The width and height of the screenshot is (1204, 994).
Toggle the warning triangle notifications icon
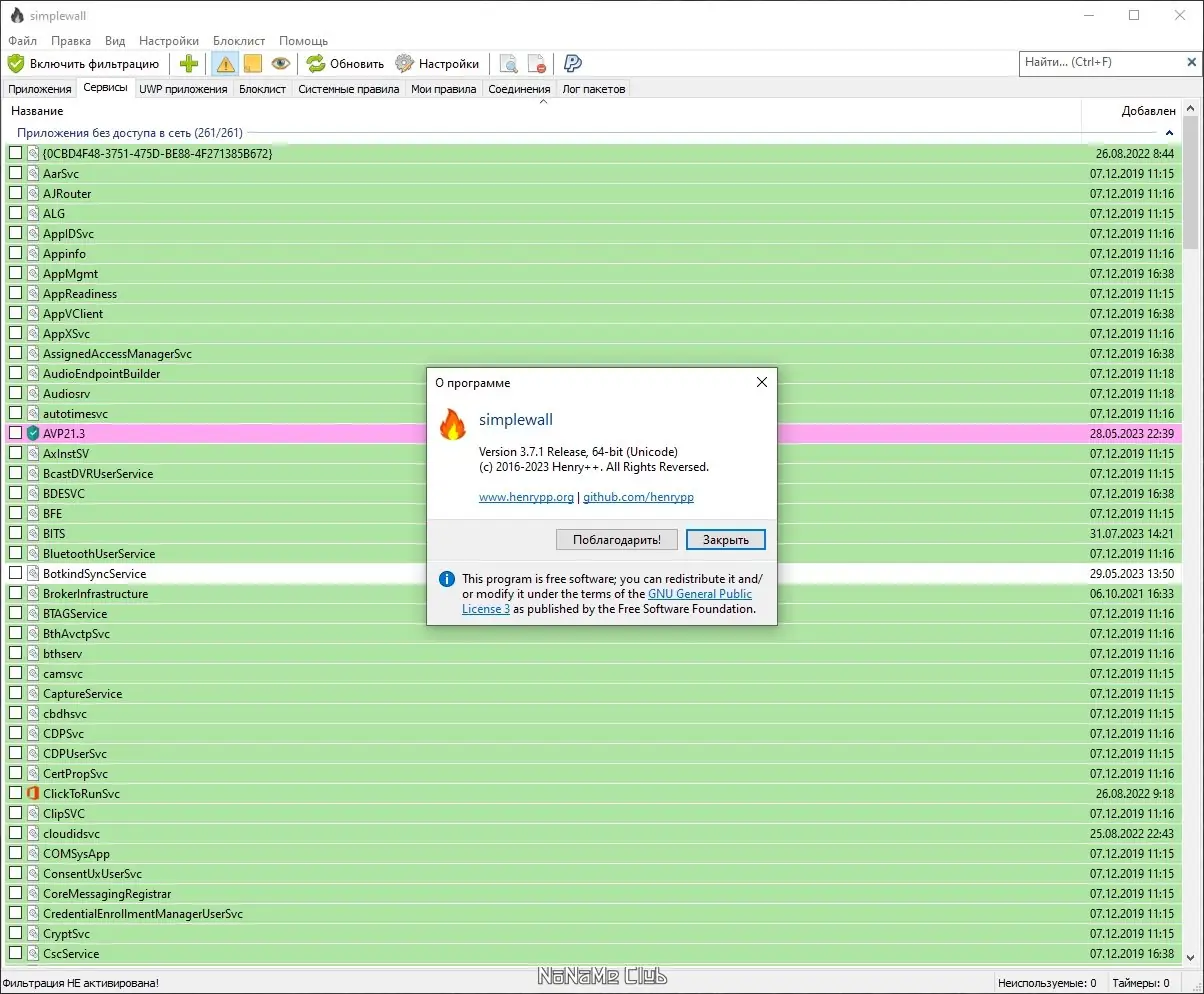(x=225, y=63)
